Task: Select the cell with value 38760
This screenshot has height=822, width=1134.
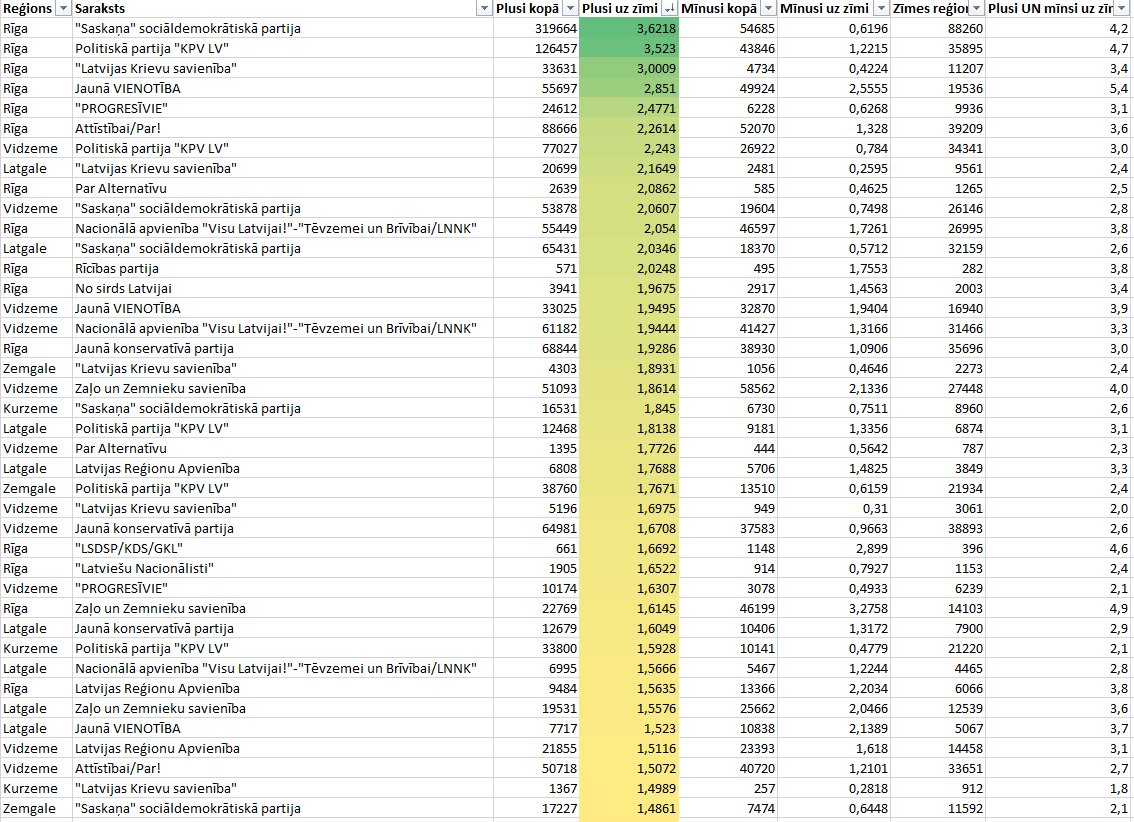Action: click(537, 489)
